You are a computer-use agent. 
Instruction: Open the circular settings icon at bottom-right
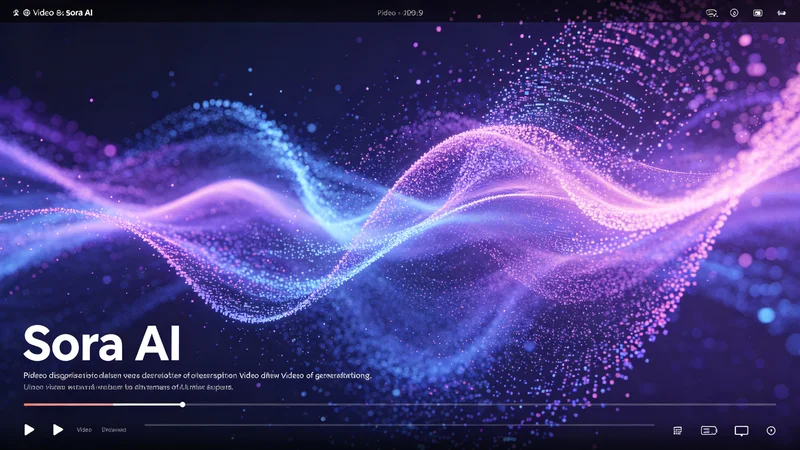771,431
